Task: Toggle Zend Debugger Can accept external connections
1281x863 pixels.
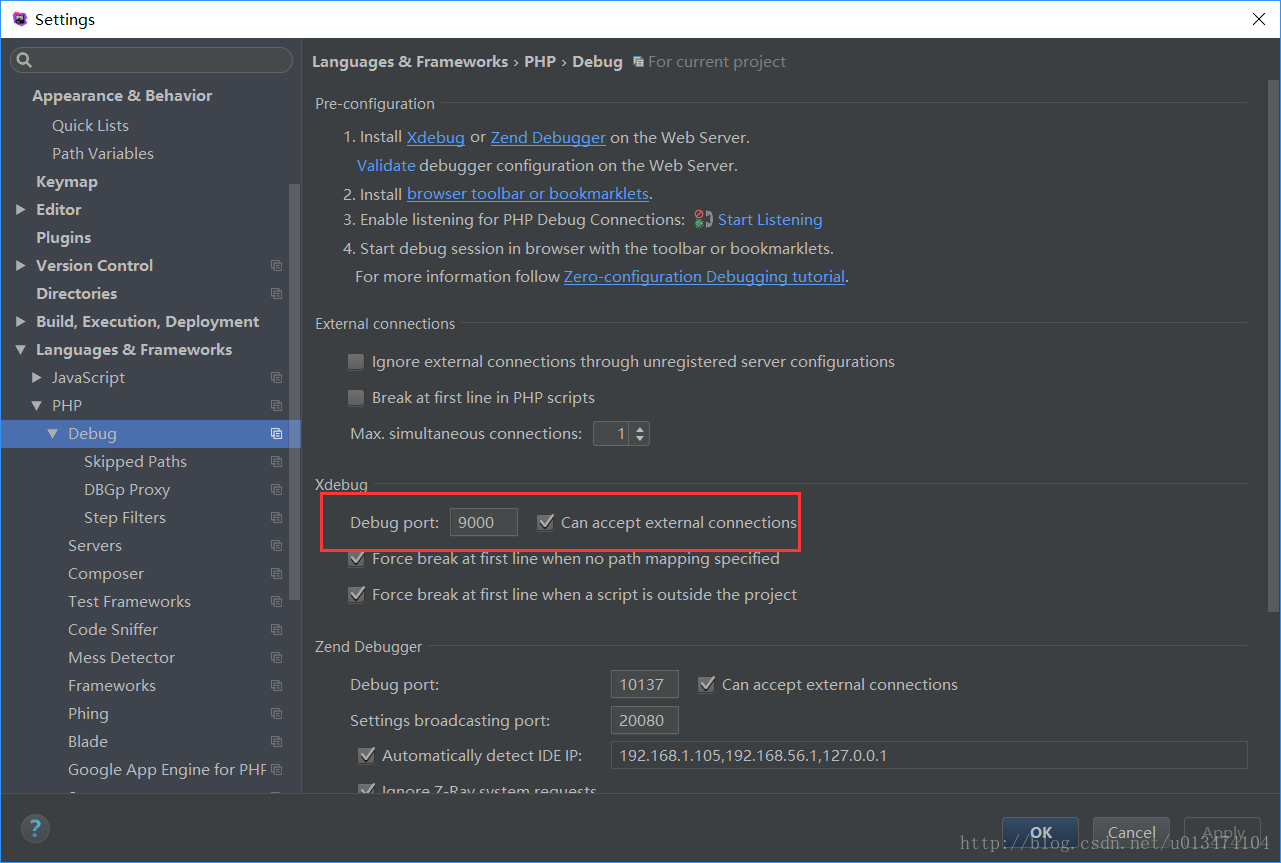Action: (x=706, y=684)
